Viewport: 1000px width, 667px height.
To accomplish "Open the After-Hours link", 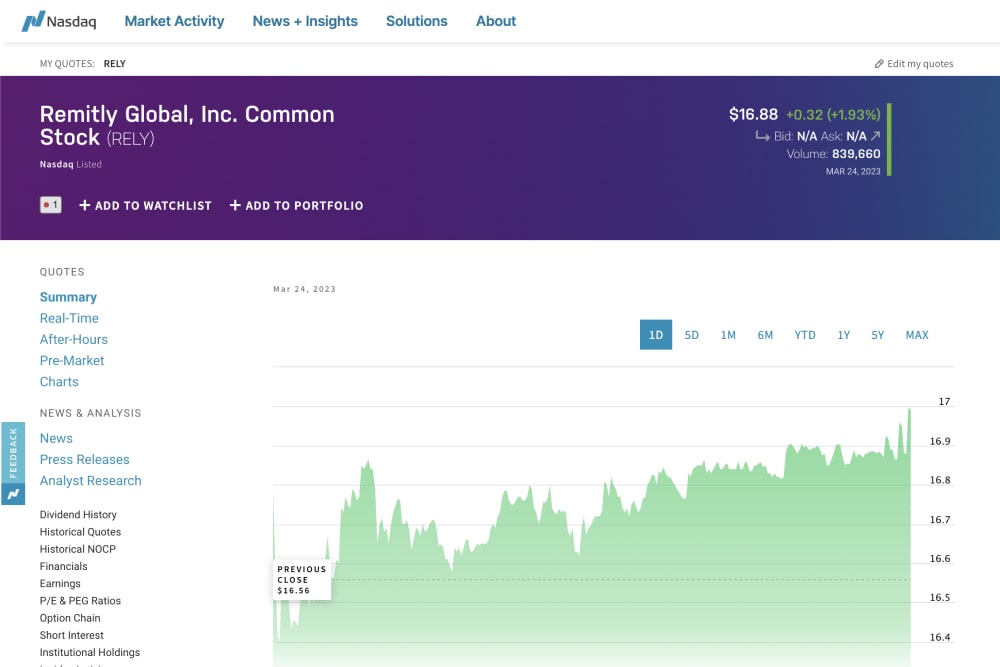I will pyautogui.click(x=73, y=339).
